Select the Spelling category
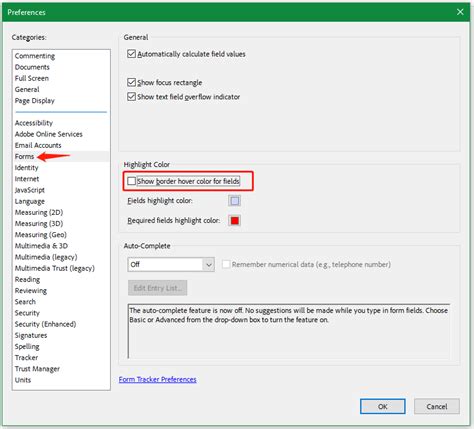The height and width of the screenshot is (429, 474). 27,347
